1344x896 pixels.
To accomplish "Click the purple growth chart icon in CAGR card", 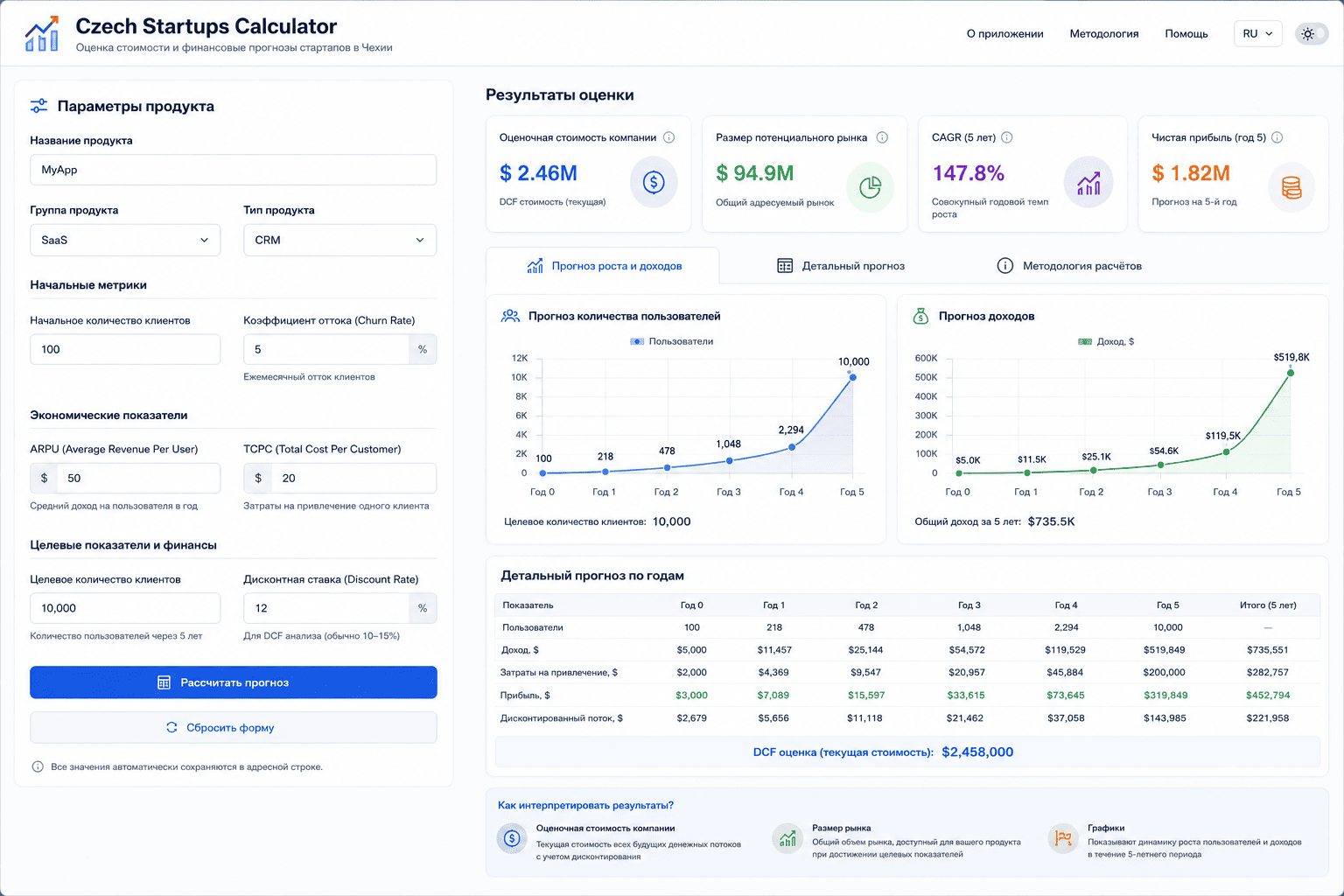I will pyautogui.click(x=1088, y=182).
